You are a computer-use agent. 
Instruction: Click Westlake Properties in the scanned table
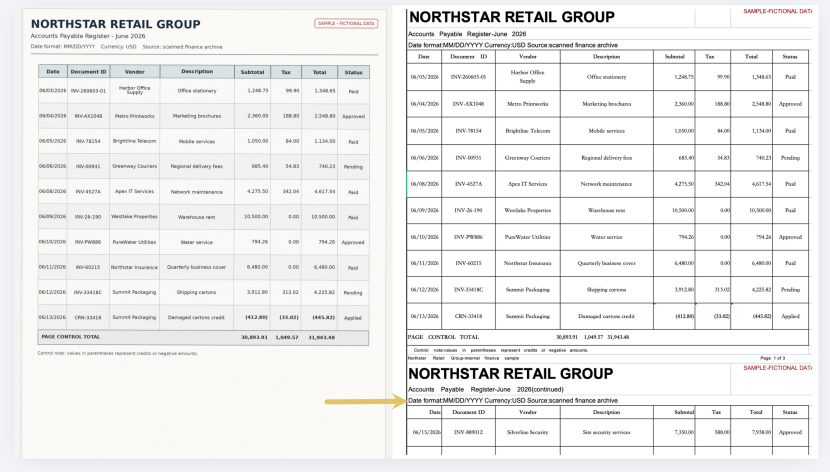click(x=134, y=216)
